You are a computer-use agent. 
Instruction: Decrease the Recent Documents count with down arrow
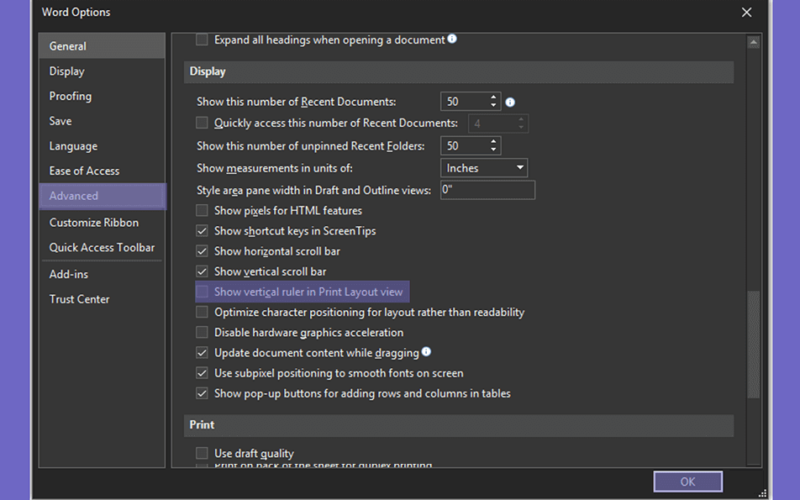click(x=493, y=106)
